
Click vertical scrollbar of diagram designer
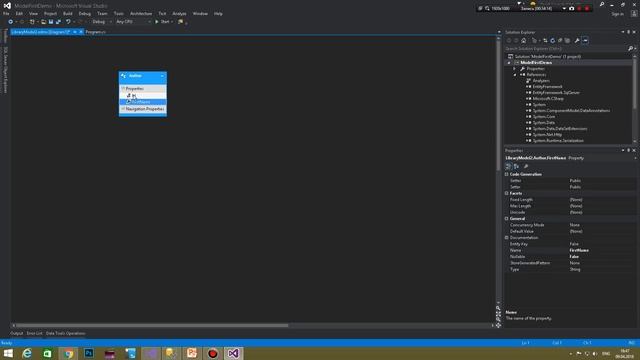click(498, 105)
